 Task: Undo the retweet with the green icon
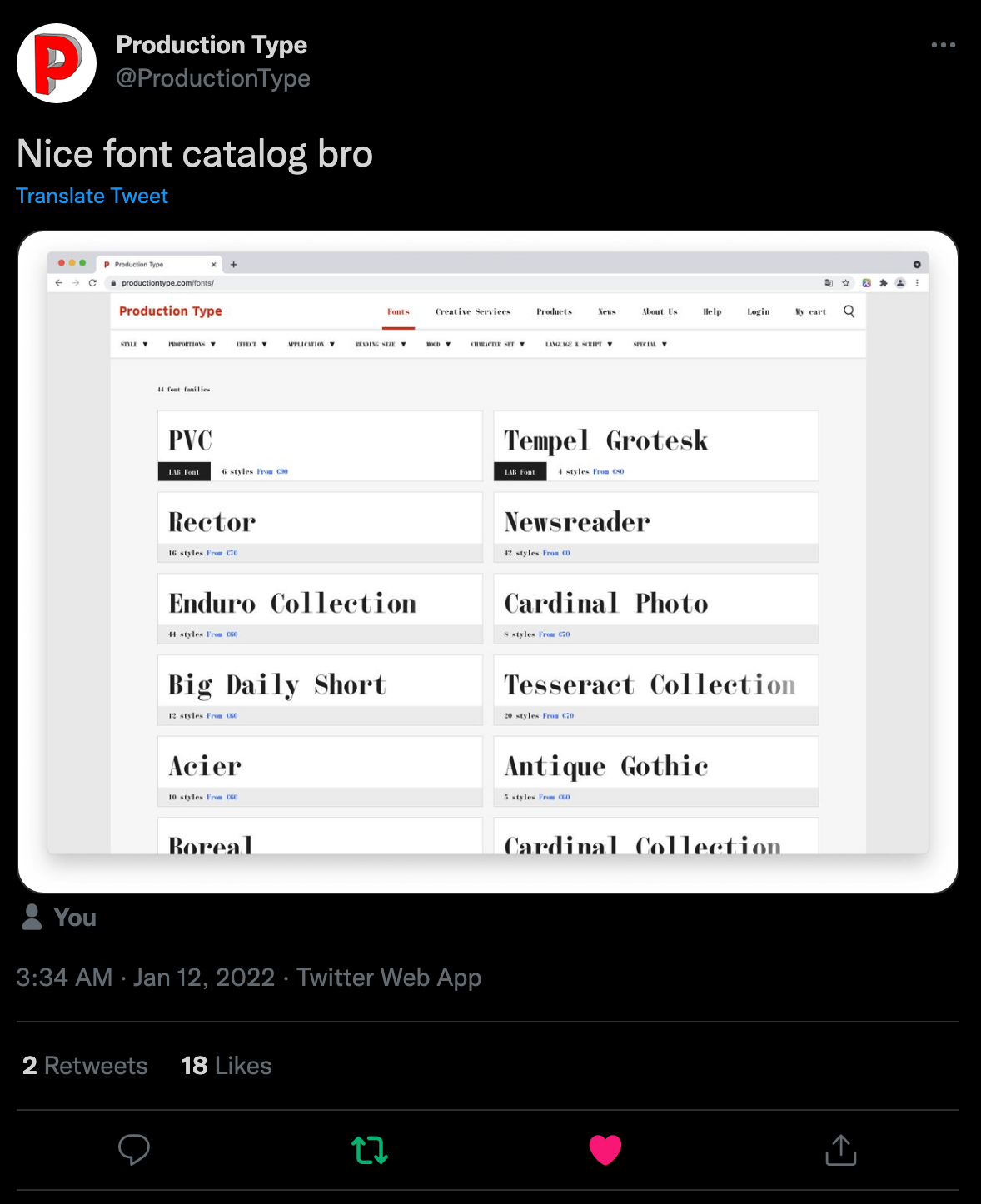[370, 1150]
